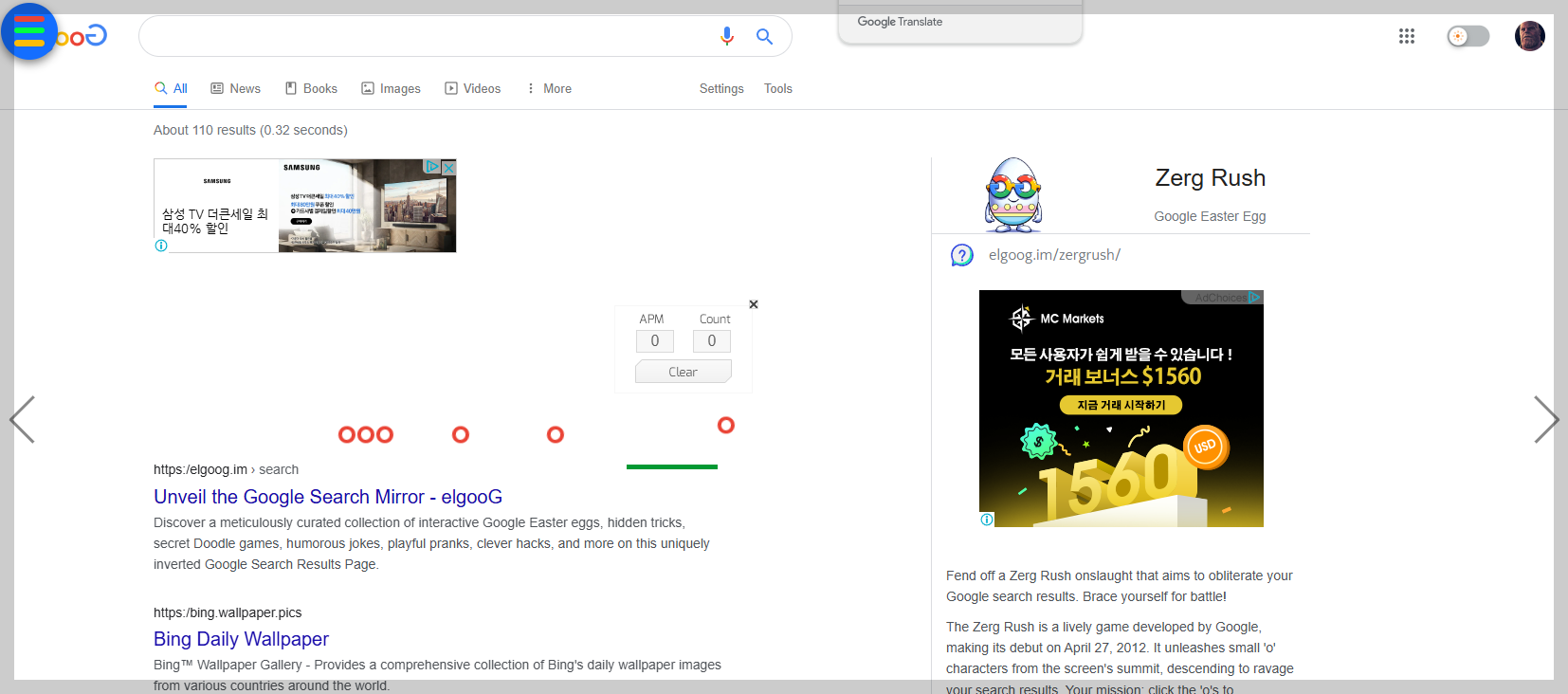1568x694 pixels.
Task: Open the Google apps grid icon
Action: (1407, 36)
